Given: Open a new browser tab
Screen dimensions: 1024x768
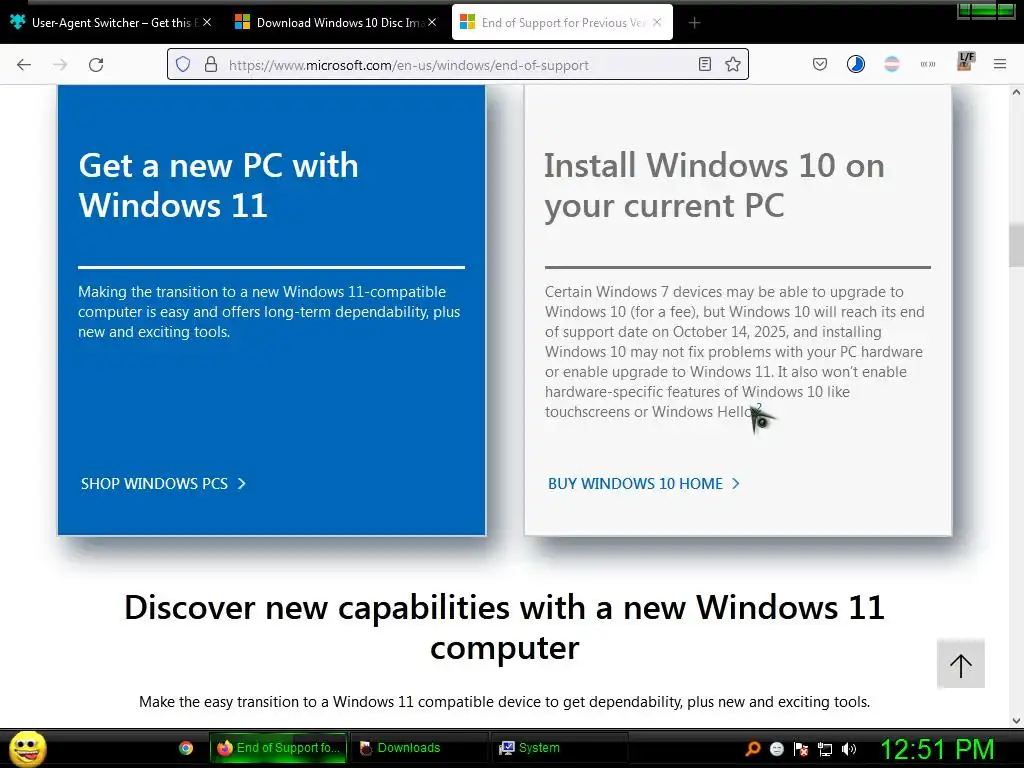Looking at the screenshot, I should click(694, 23).
